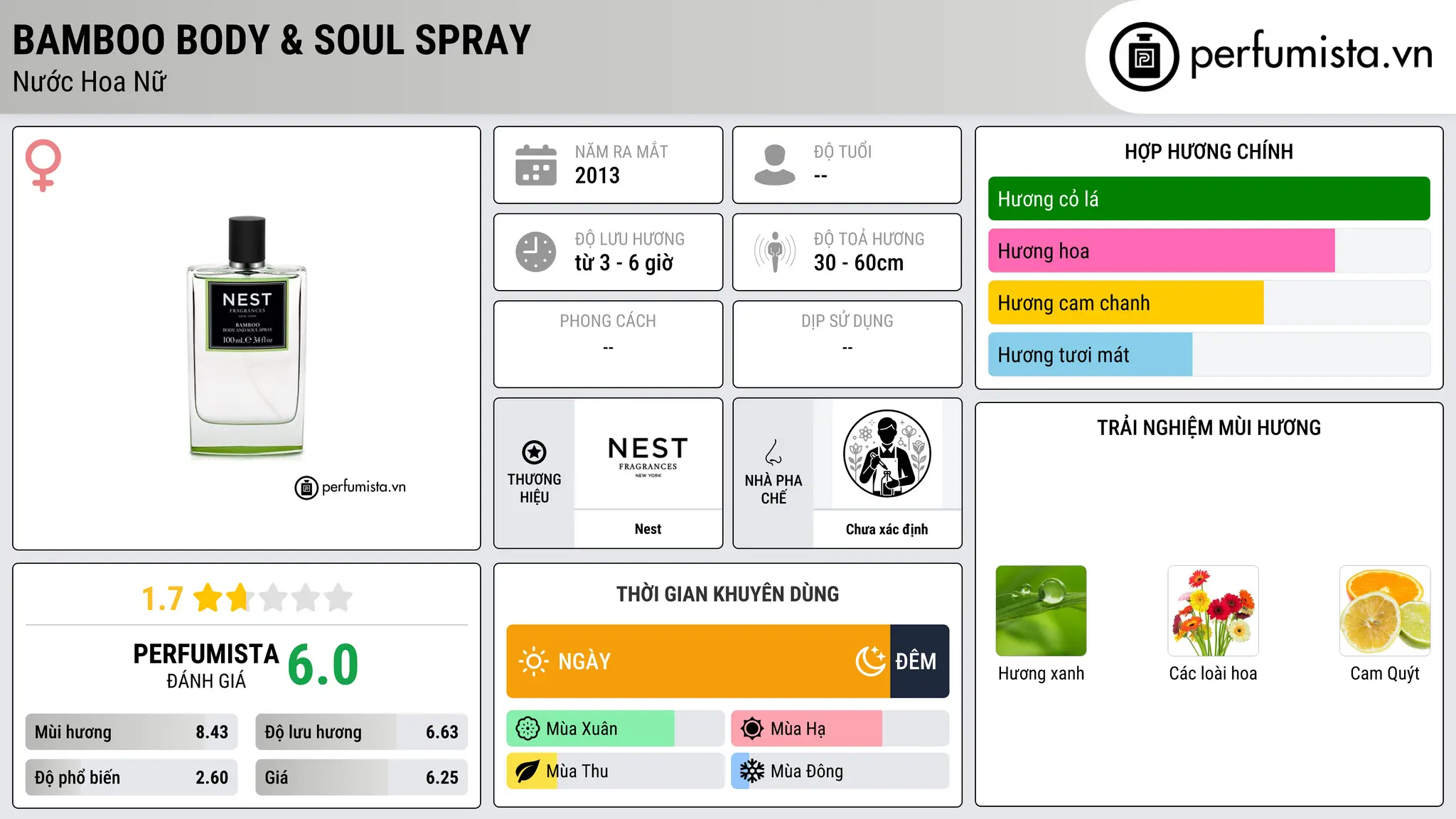Click the 1.7 star rating number
This screenshot has width=1456, height=819.
[x=162, y=599]
